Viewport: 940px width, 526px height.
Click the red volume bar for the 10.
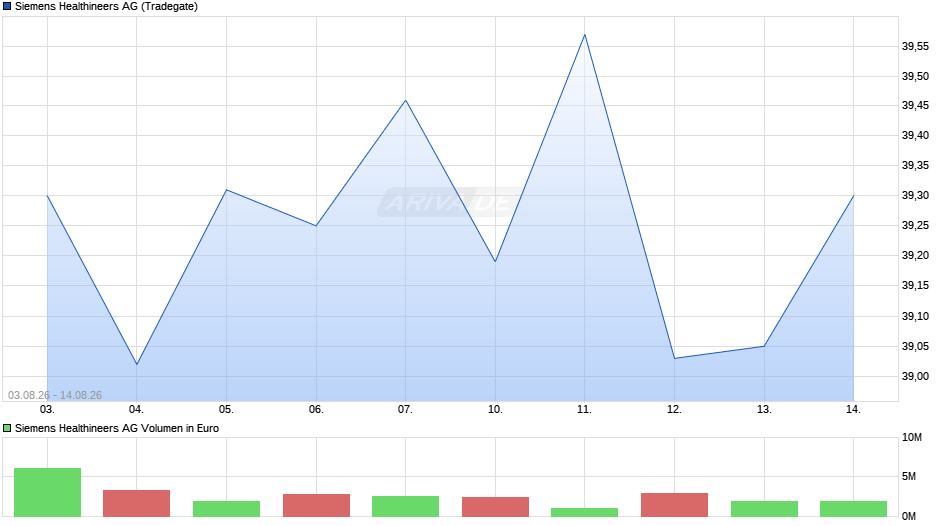click(x=496, y=507)
